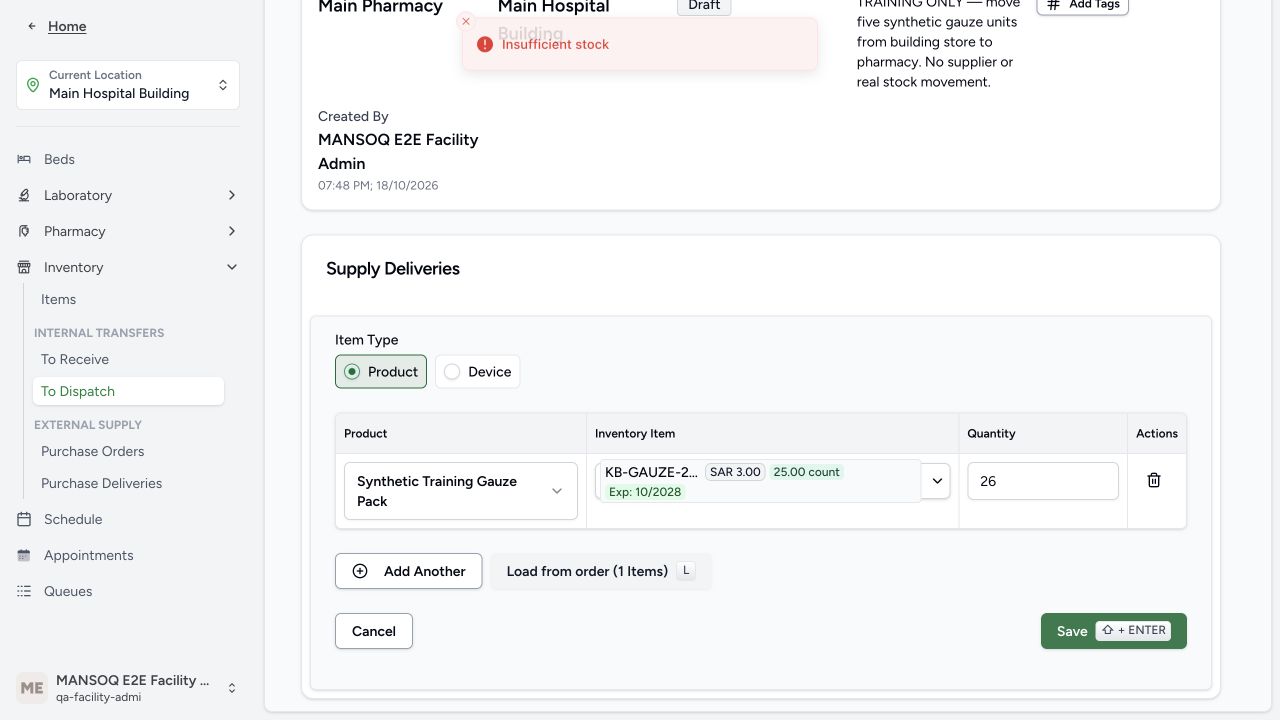Click the 25.00 count stock badge

click(x=807, y=472)
